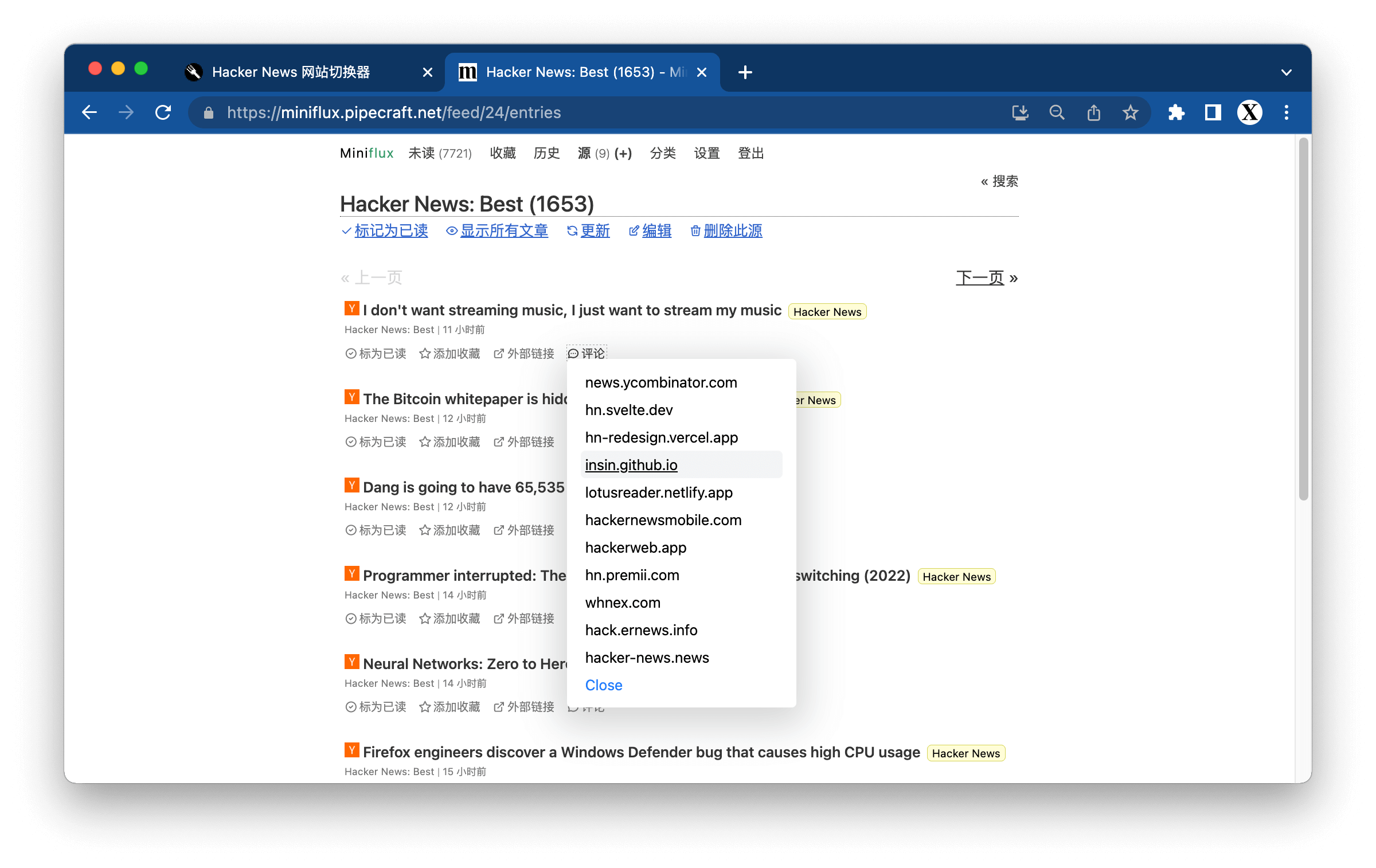Open the 源 (9) feeds menu
This screenshot has width=1376, height=868.
pos(593,153)
